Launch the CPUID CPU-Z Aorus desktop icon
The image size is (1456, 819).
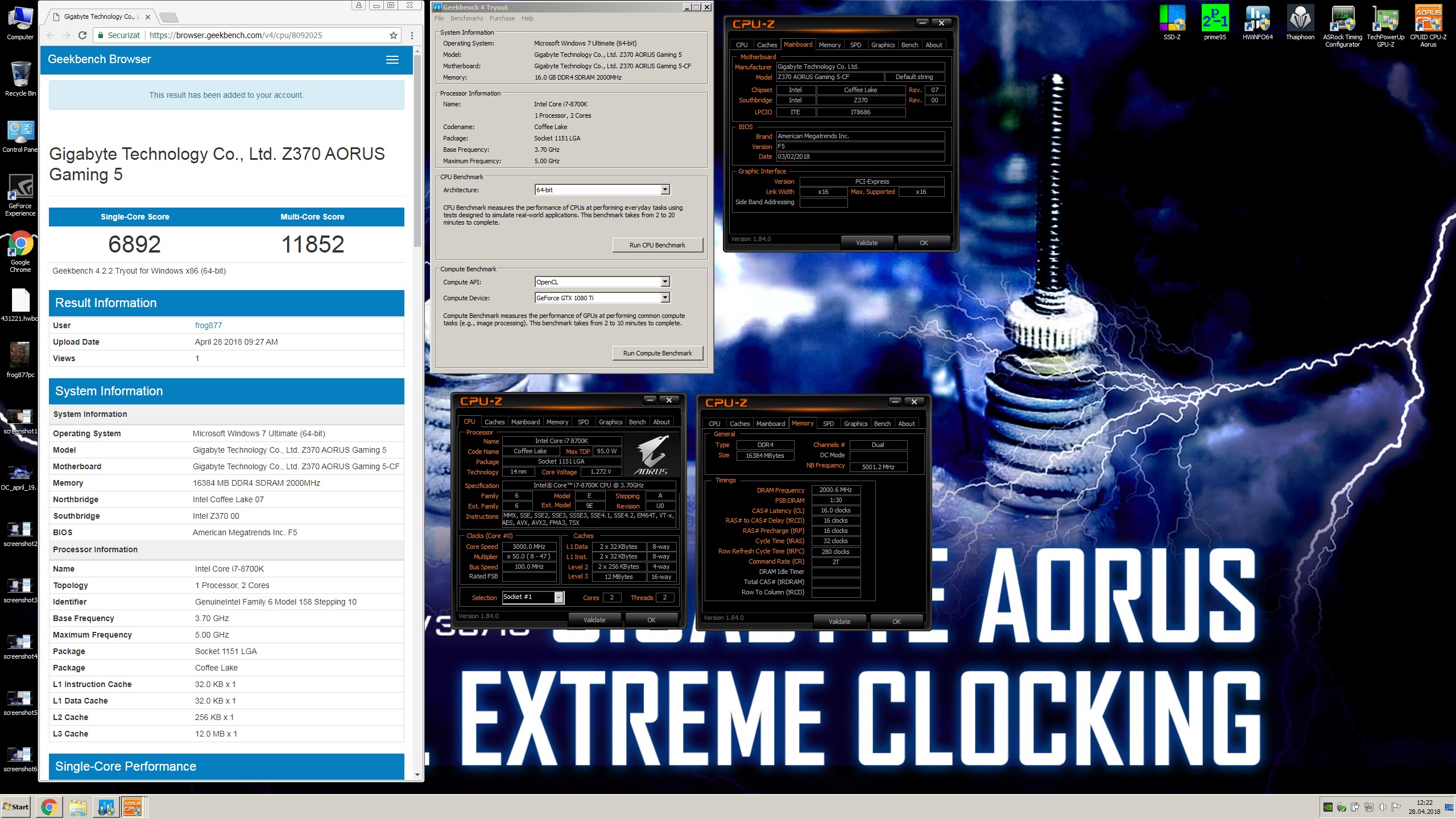[1428, 26]
